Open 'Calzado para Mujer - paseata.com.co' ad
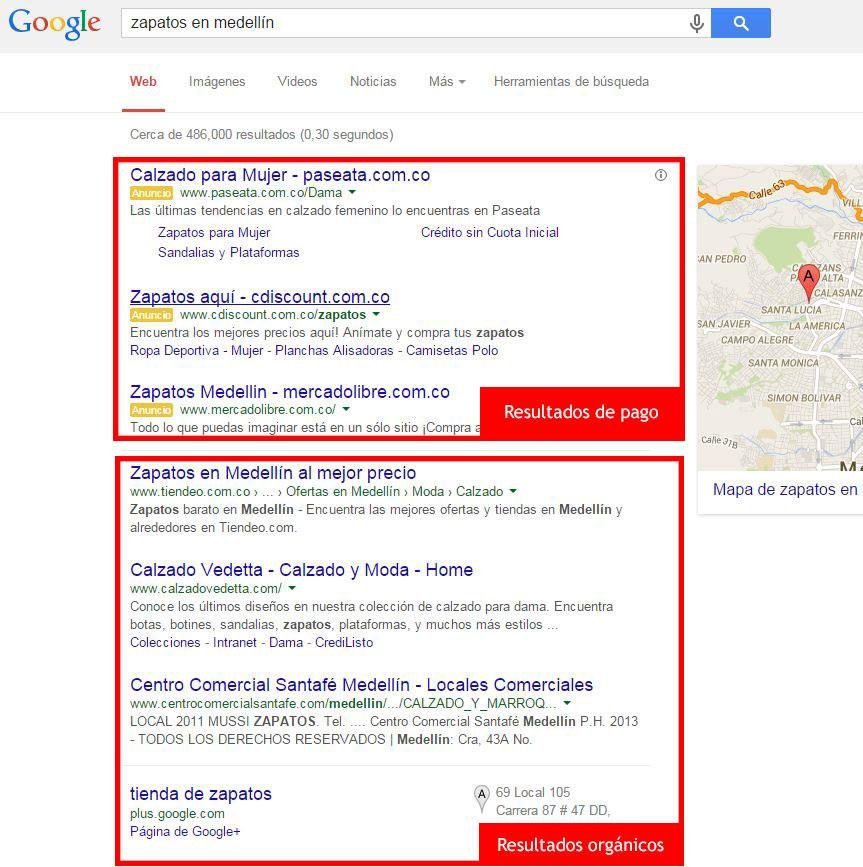The width and height of the screenshot is (863, 867). coord(280,175)
